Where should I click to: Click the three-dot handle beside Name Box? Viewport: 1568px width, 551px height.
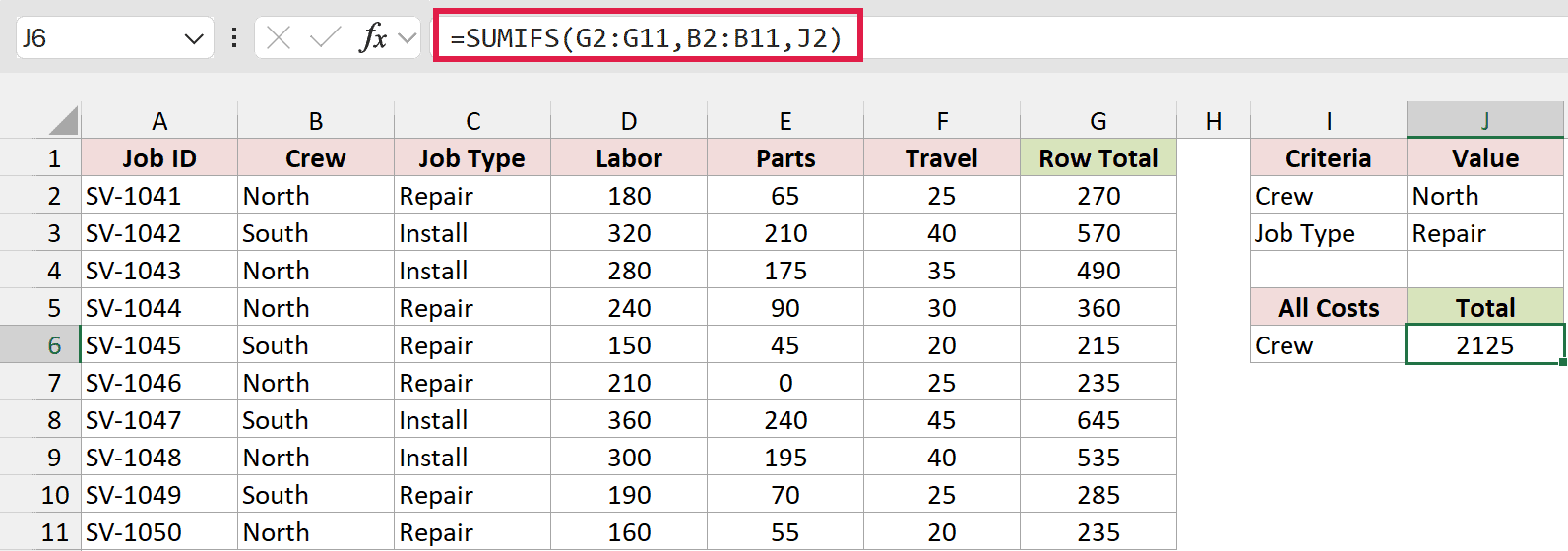coord(233,38)
